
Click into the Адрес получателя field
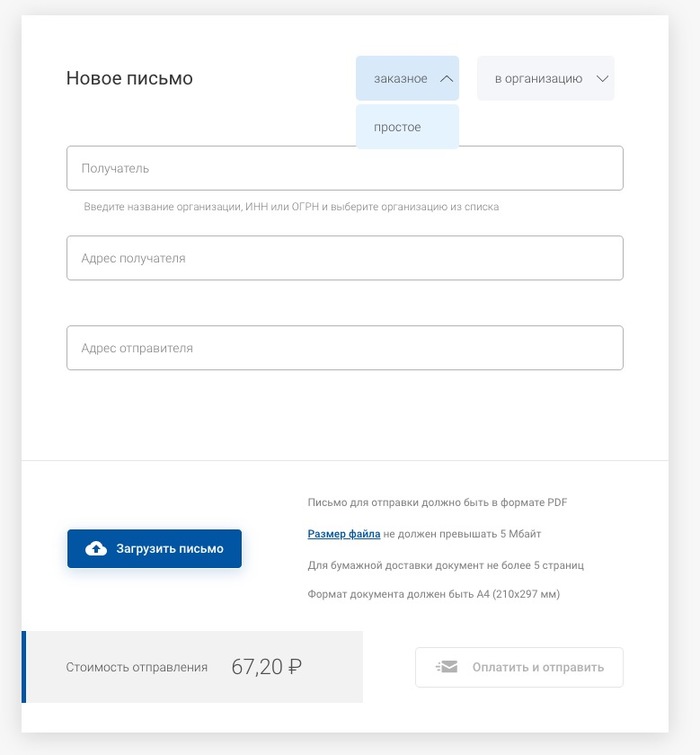(x=345, y=258)
